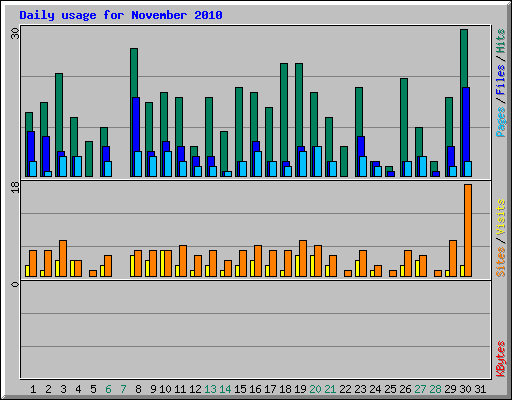512x400 pixels.
Task: Click the y-axis value 30
Action: pos(15,33)
